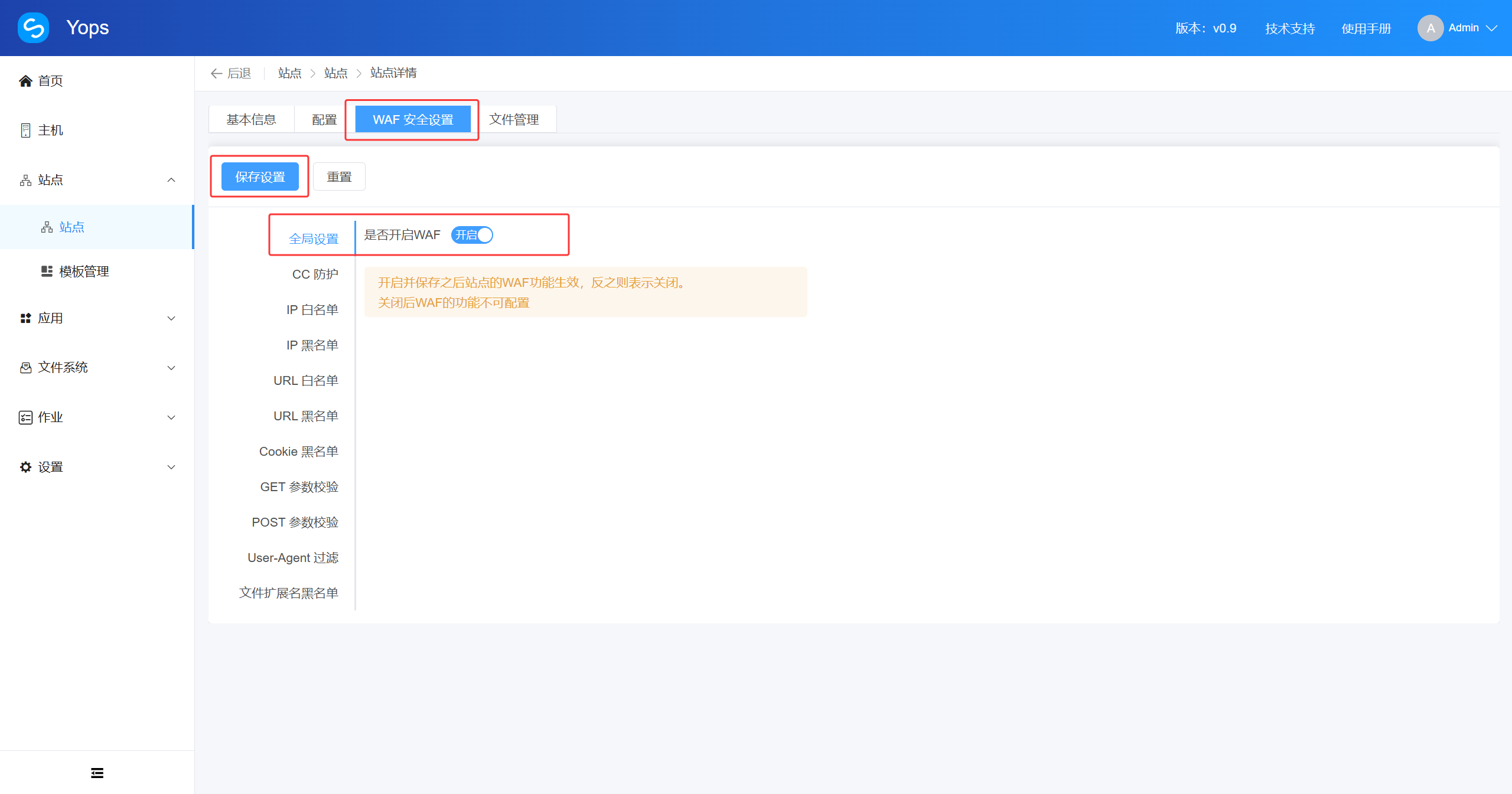Open the Cookie 黑名单 section
This screenshot has height=794, width=1512.
click(x=299, y=451)
